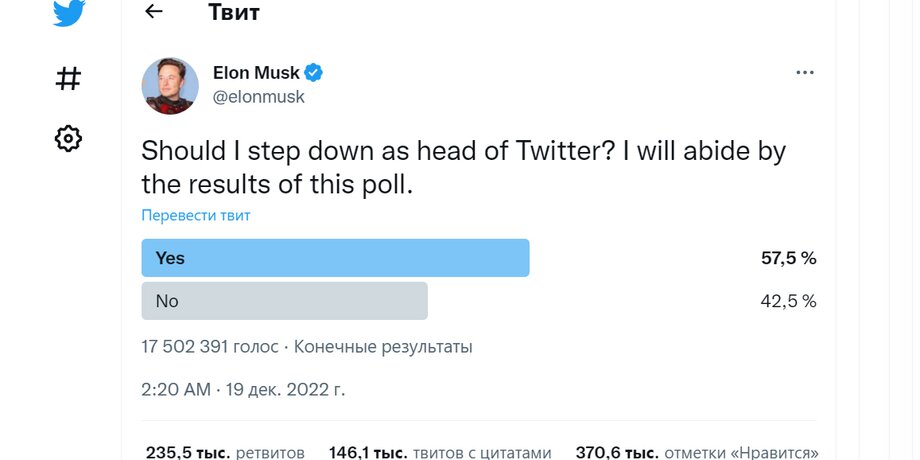Open the three-dot tweet options menu
Screen dimensions: 920x460
(x=805, y=73)
